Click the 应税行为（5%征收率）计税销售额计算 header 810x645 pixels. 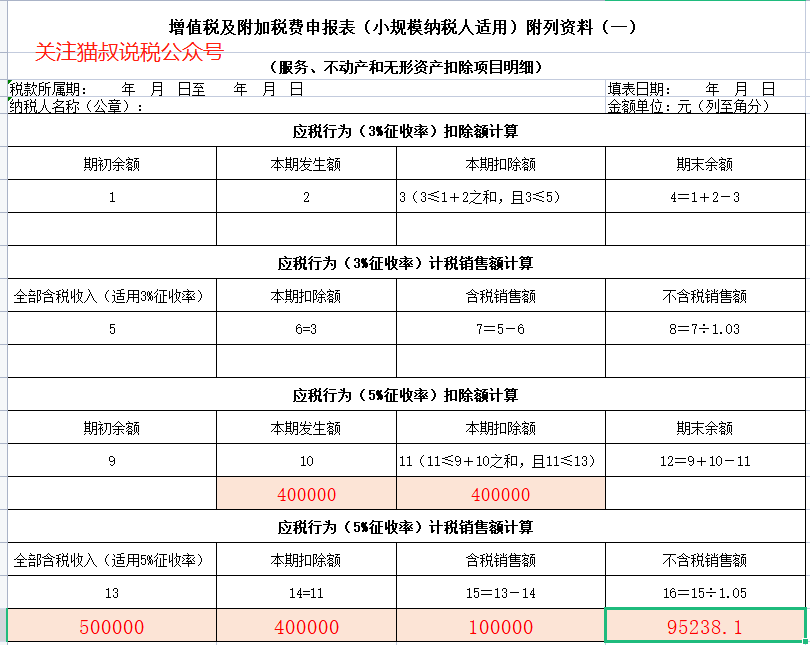(405, 527)
